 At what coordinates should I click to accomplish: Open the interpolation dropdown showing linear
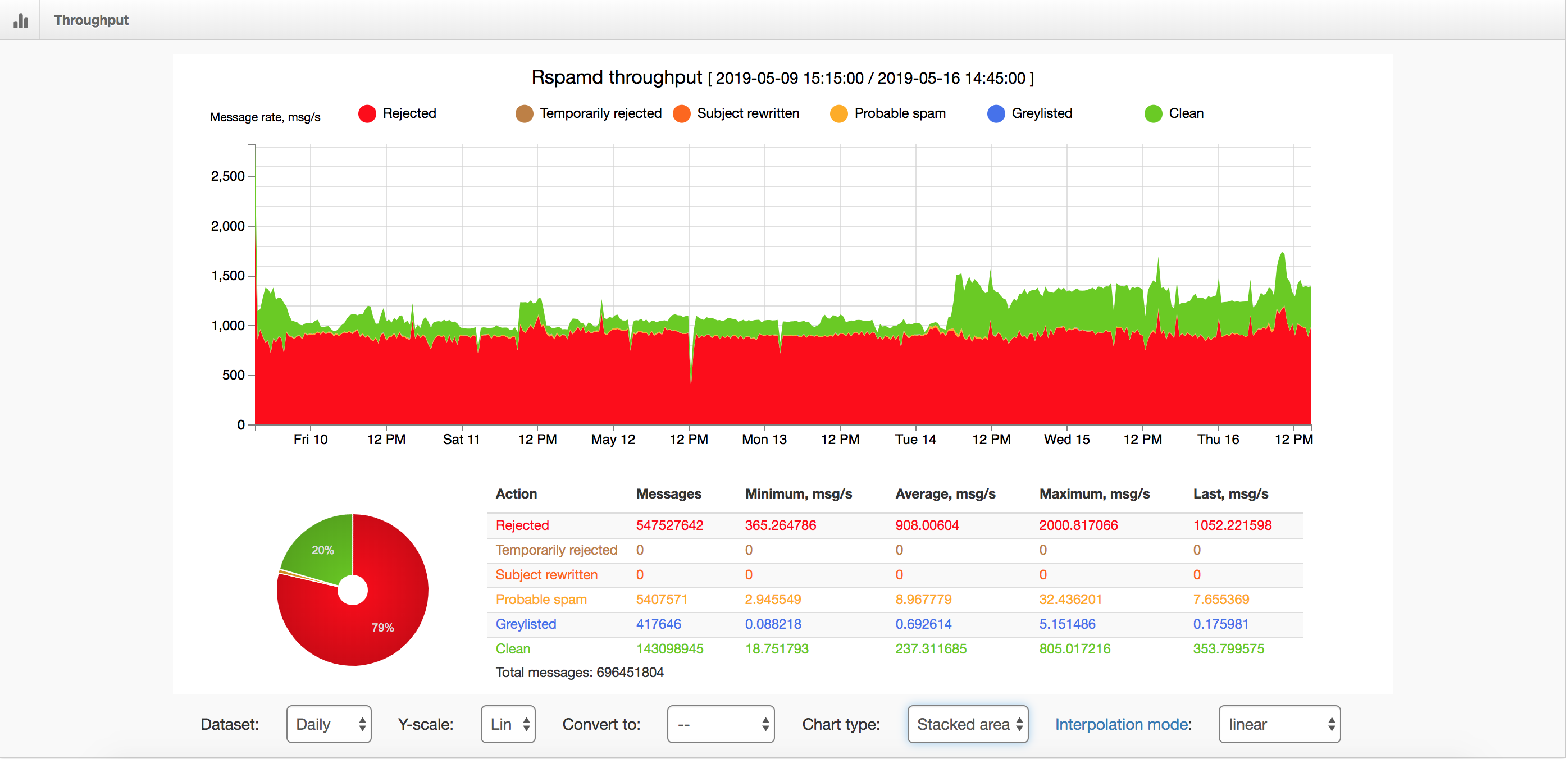[x=1279, y=724]
